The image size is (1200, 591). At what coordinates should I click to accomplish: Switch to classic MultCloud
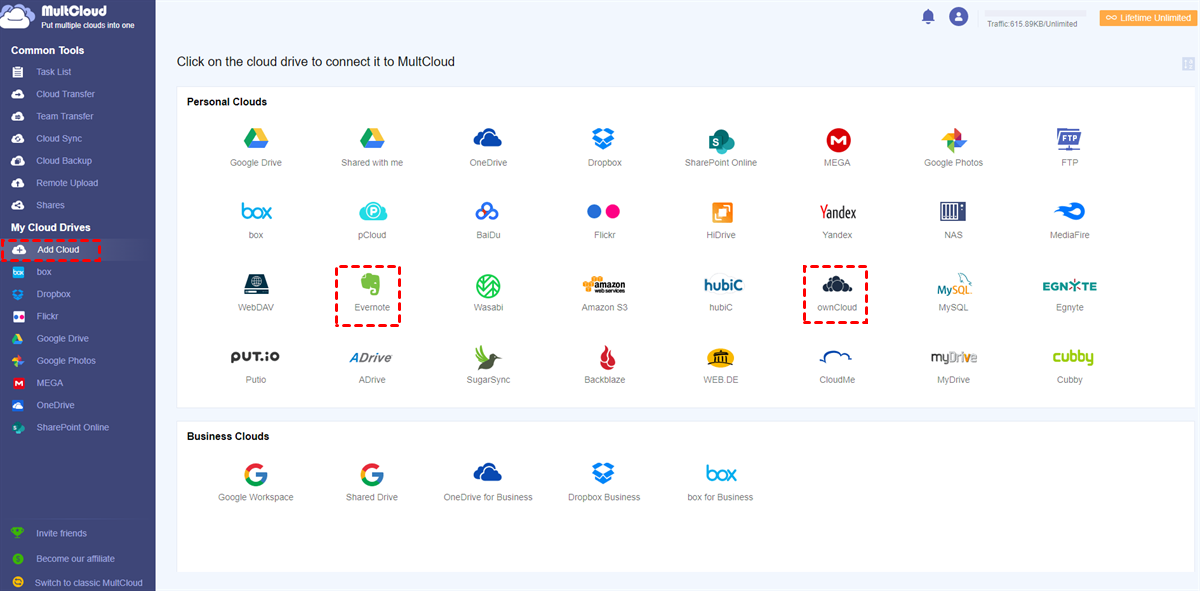(x=88, y=583)
